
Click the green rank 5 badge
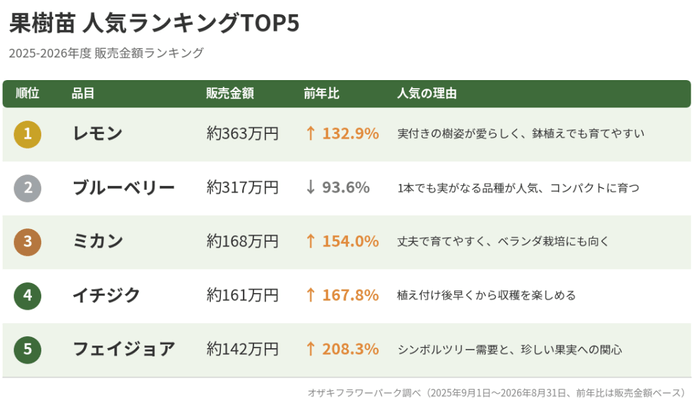tap(27, 349)
